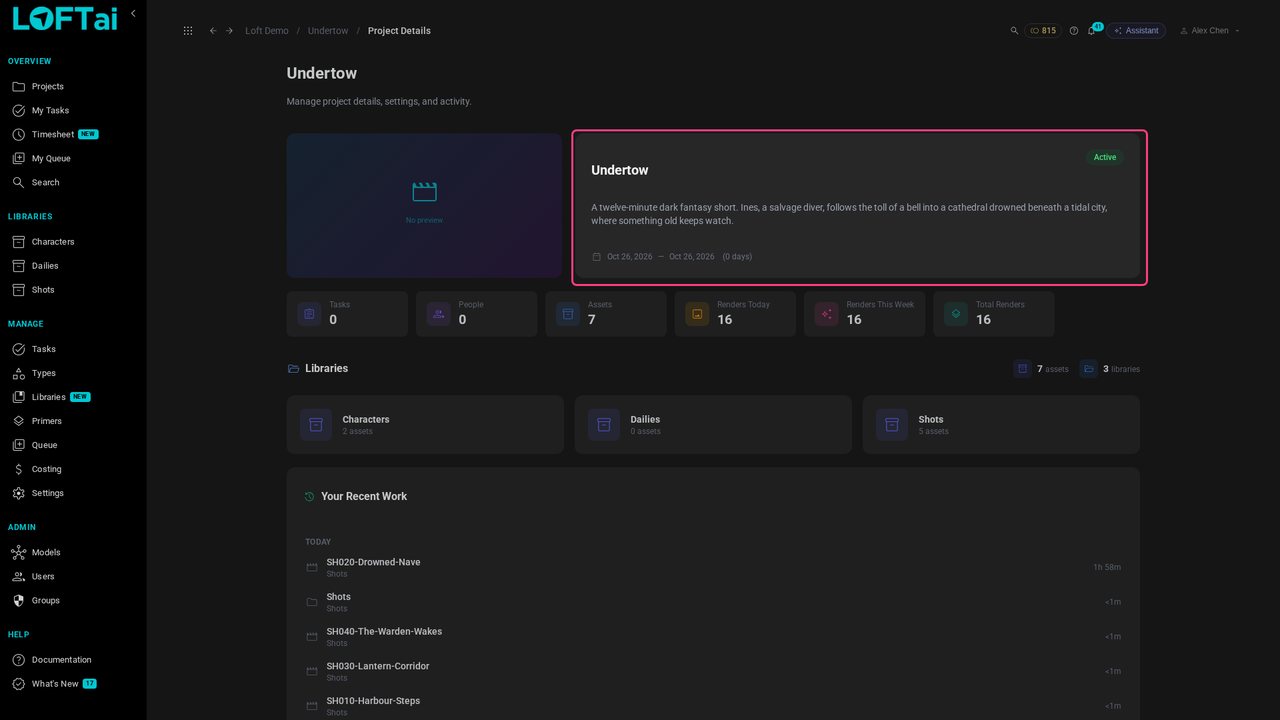This screenshot has height=720, width=1280.
Task: Go forward with the right arrow
Action: coord(229,31)
